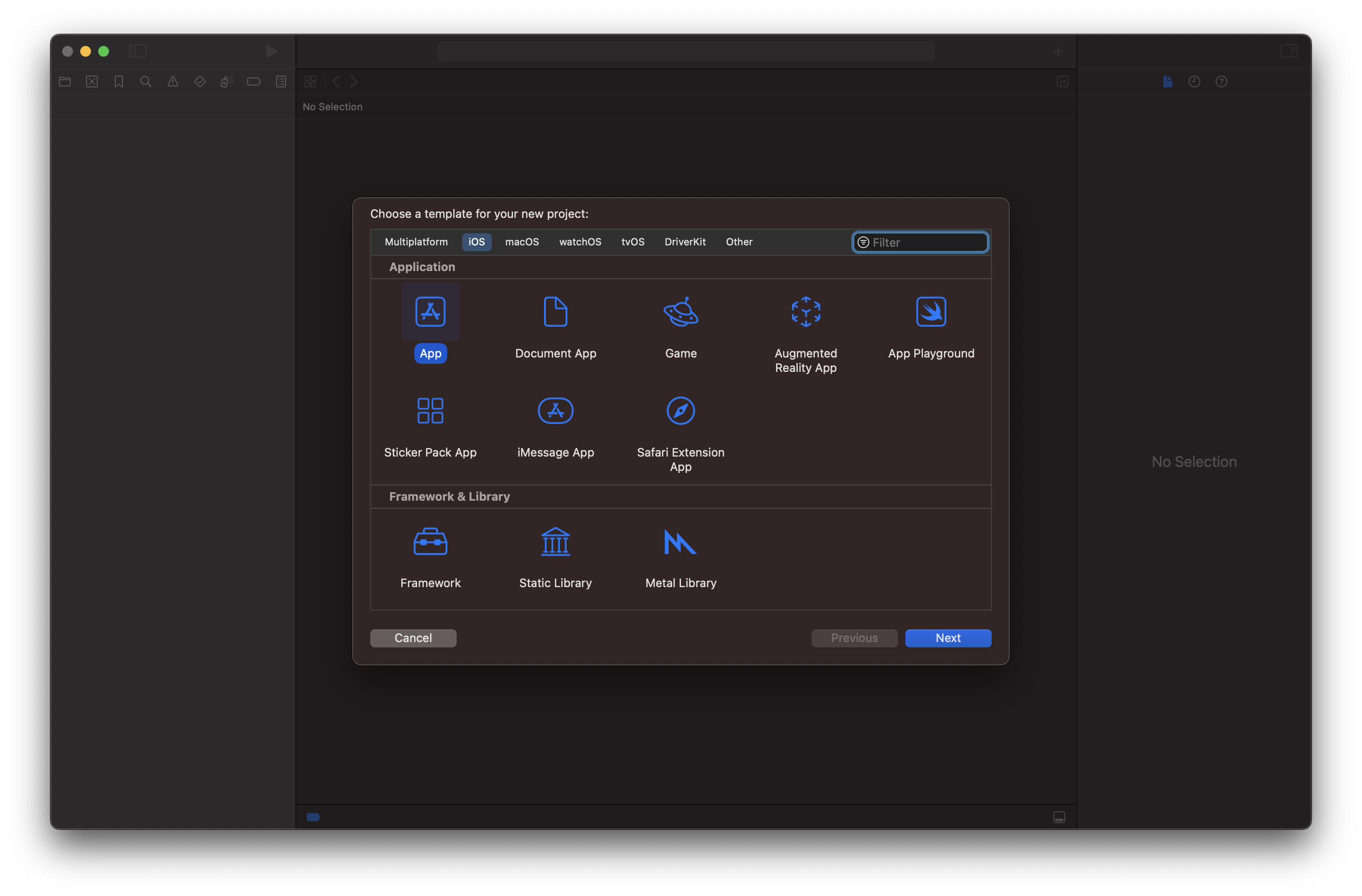This screenshot has height=896, width=1362.
Task: Switch to the macOS tab
Action: [x=522, y=242]
